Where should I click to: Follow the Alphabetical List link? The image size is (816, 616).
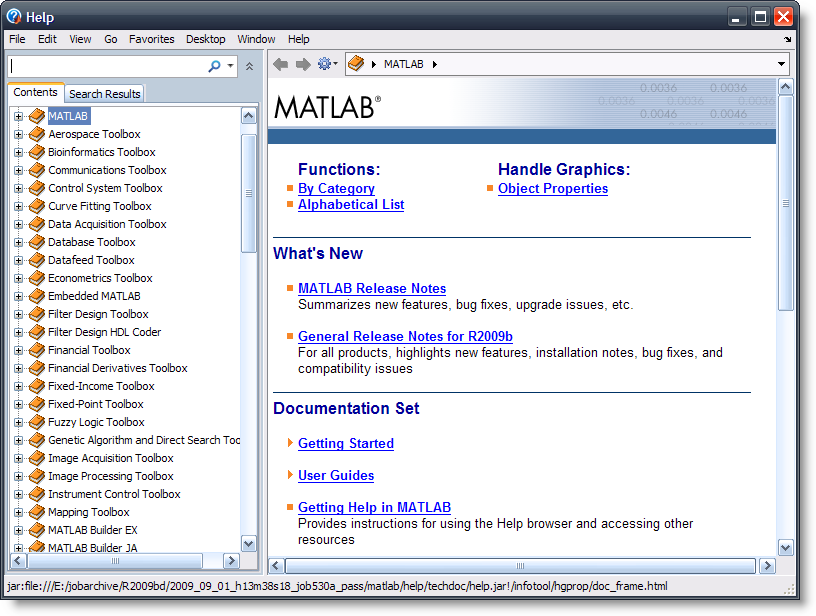tap(351, 205)
